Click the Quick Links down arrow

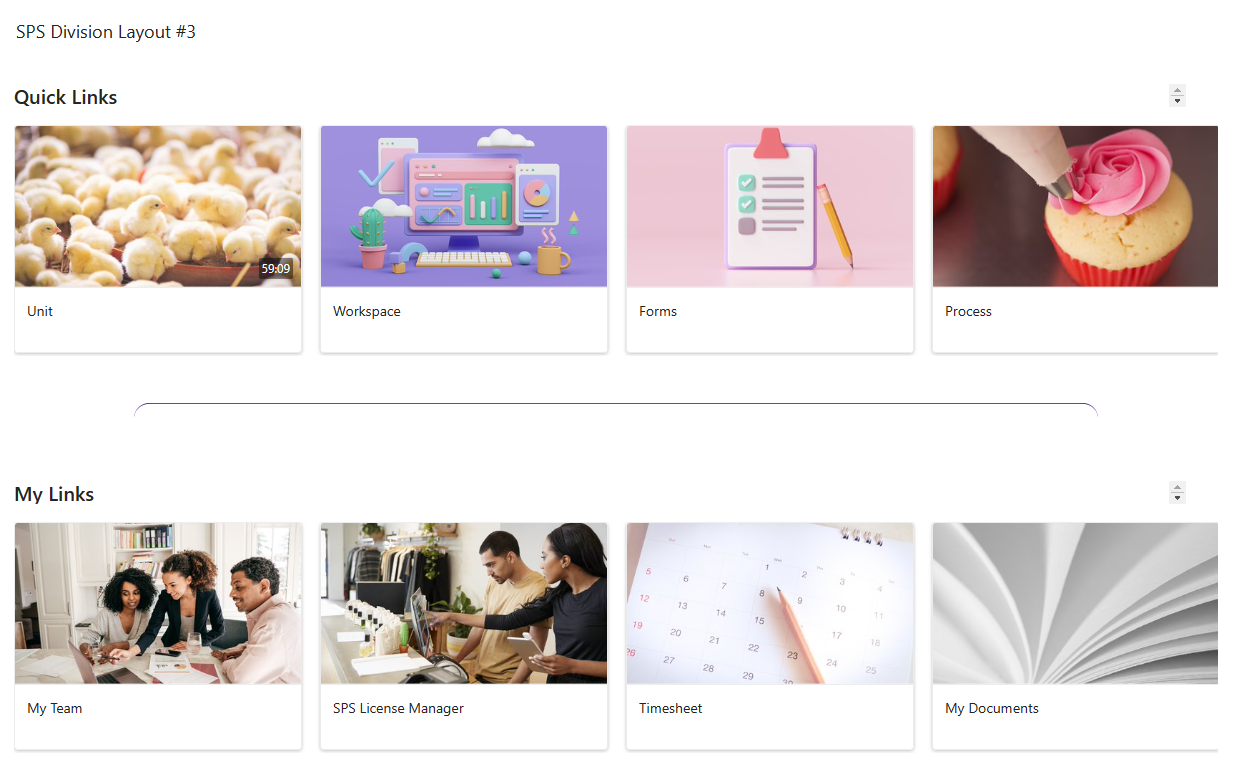coord(1177,101)
